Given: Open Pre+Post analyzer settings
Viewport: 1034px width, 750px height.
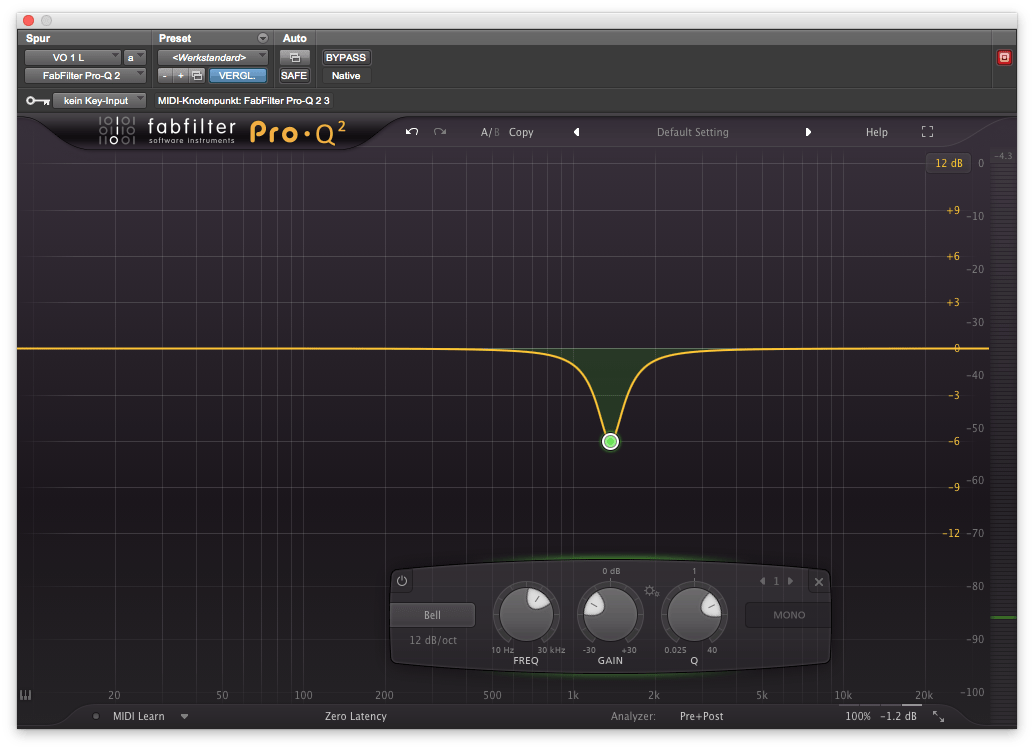Looking at the screenshot, I should 702,716.
